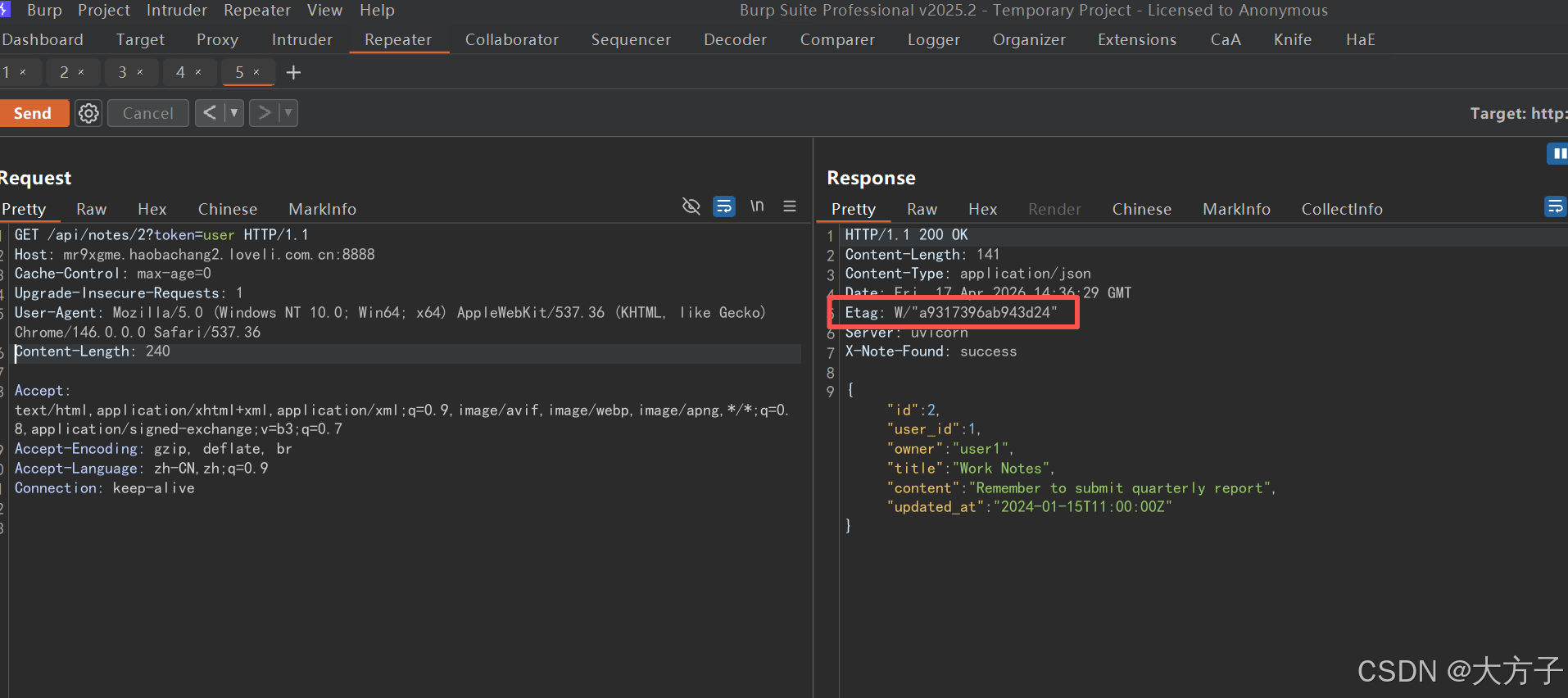Open the Intruder menu in menu bar
1568x698 pixels.
(177, 10)
